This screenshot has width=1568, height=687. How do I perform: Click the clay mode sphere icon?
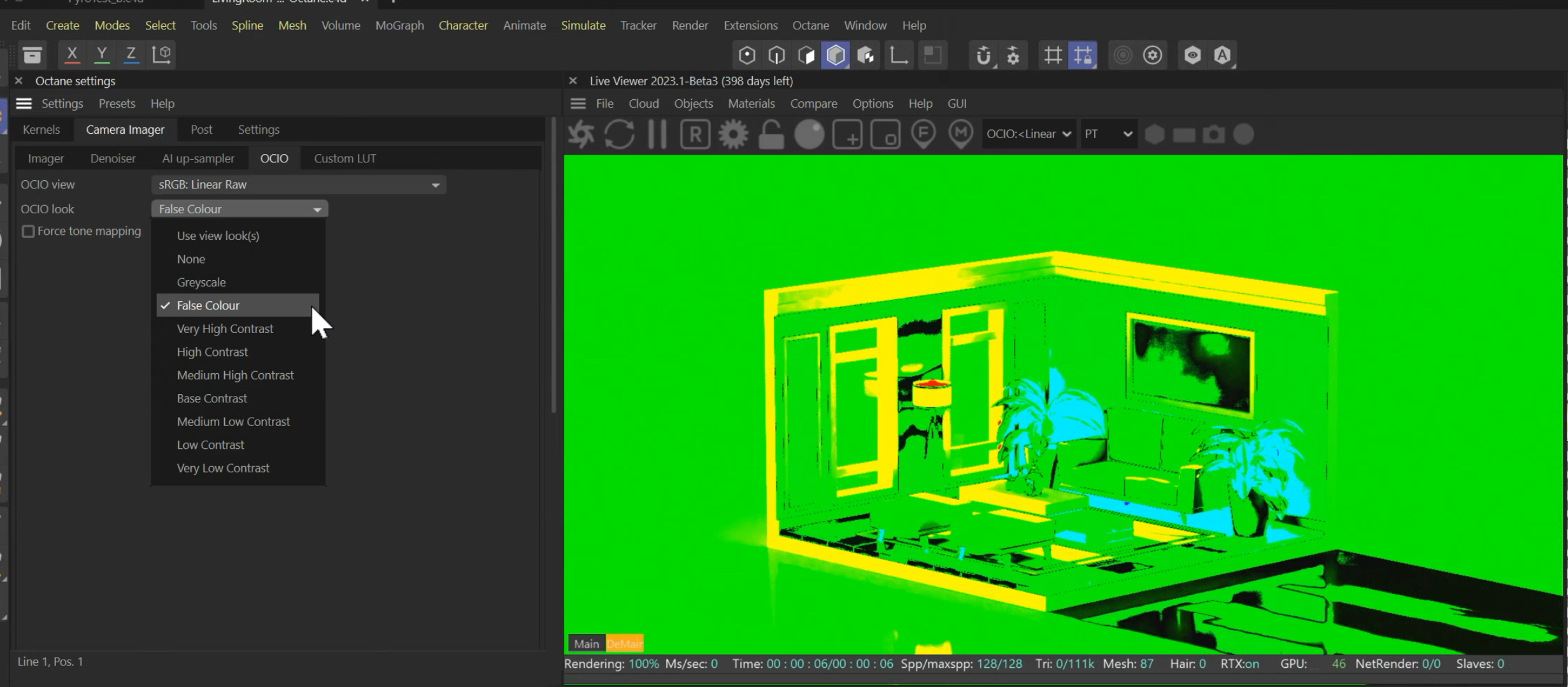809,134
